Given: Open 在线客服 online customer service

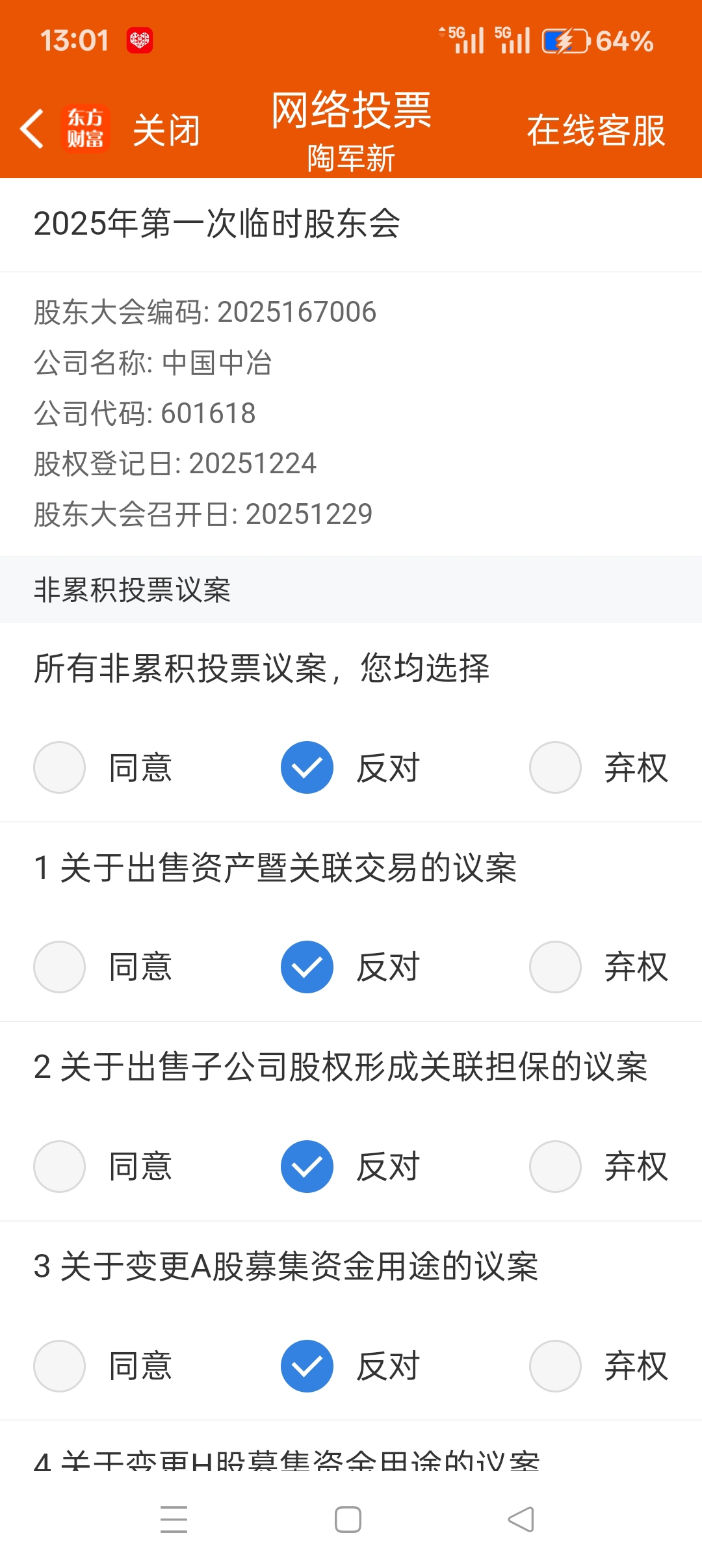Looking at the screenshot, I should (595, 130).
